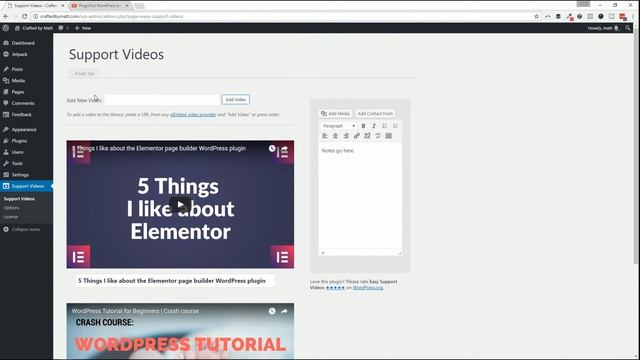
Task: Click Share on the Elementor video
Action: pyautogui.click(x=284, y=149)
